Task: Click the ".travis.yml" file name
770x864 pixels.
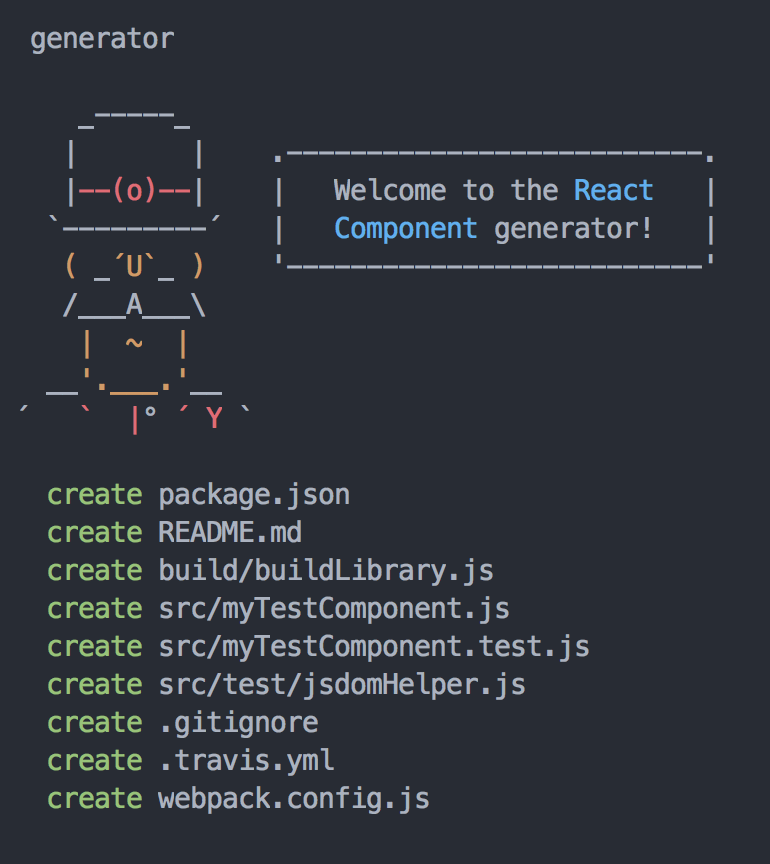Action: 246,760
